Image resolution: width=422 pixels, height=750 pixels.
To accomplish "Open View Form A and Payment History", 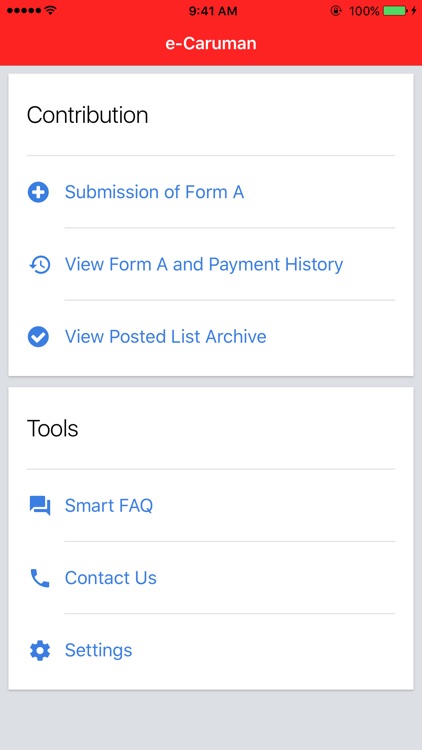I will tap(211, 265).
